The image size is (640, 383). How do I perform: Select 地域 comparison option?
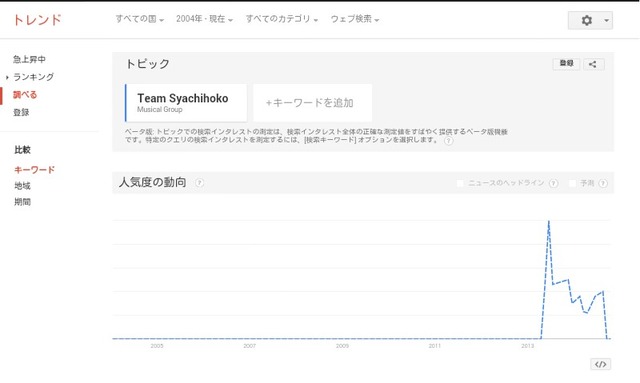point(22,186)
